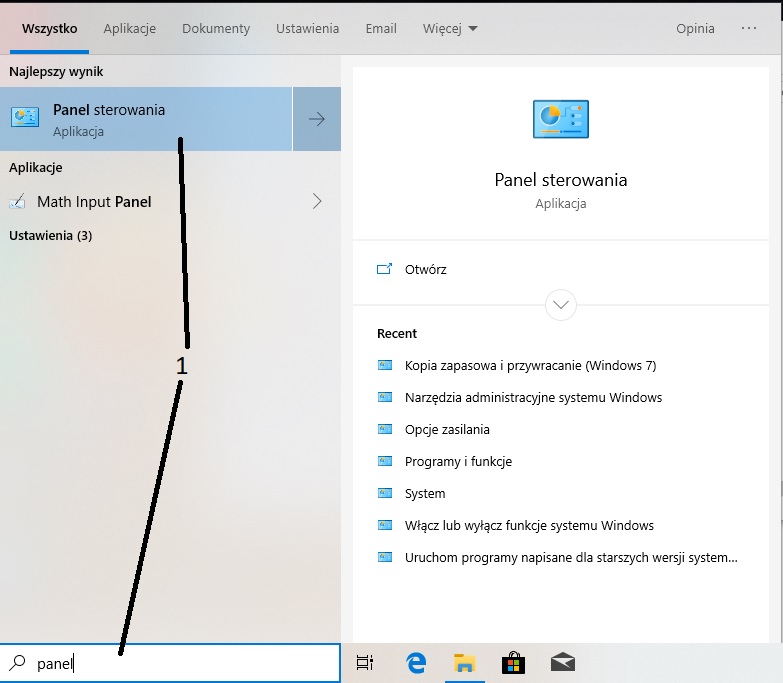
Task: Click icon beside Kopia zapasowa i przywracanie
Action: click(x=385, y=365)
